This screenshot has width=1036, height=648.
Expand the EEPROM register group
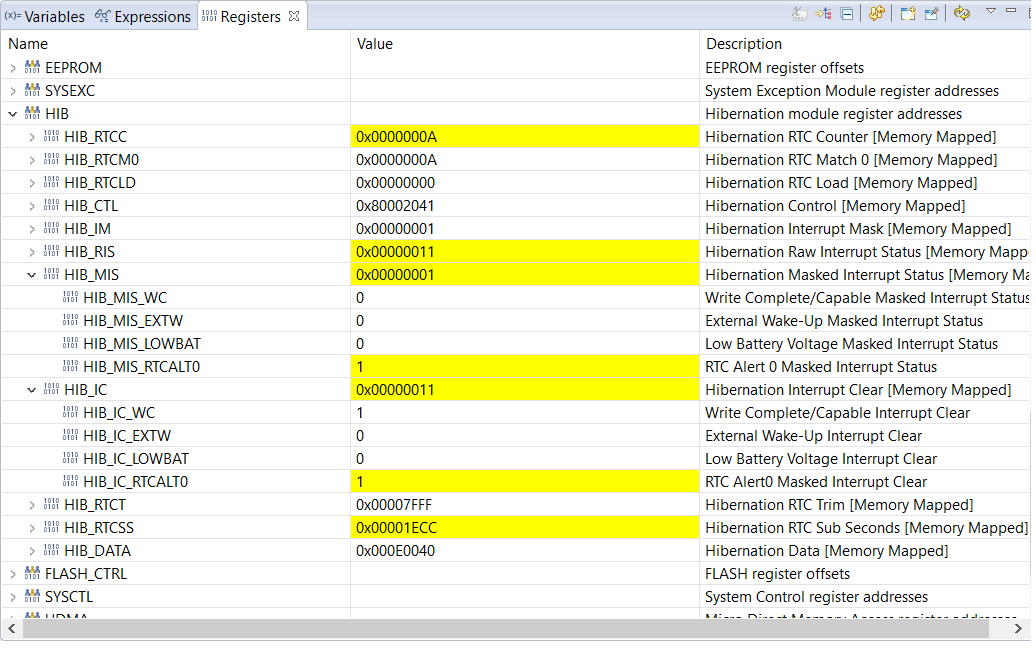(13, 68)
